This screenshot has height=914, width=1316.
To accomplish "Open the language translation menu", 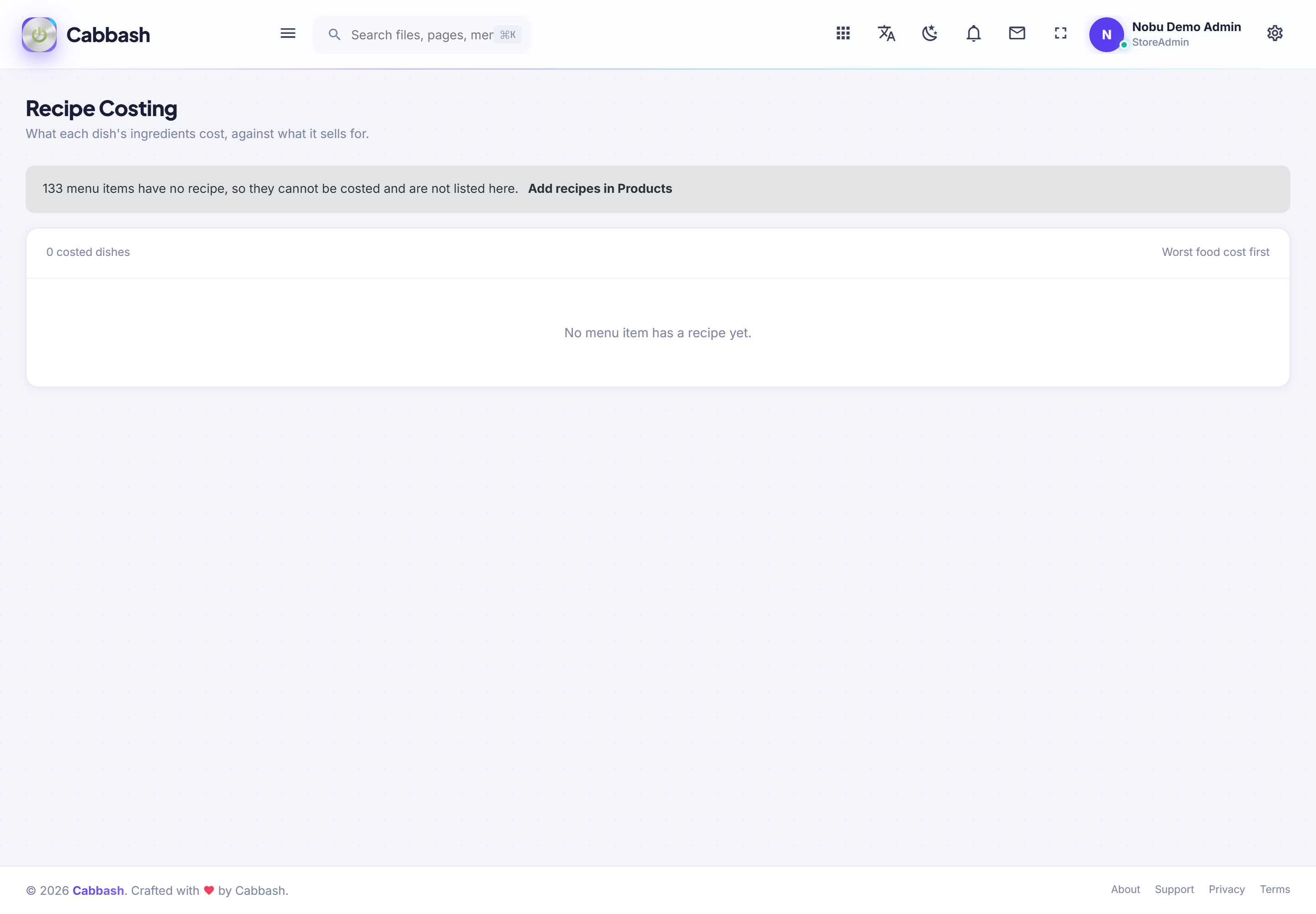I will 886,33.
